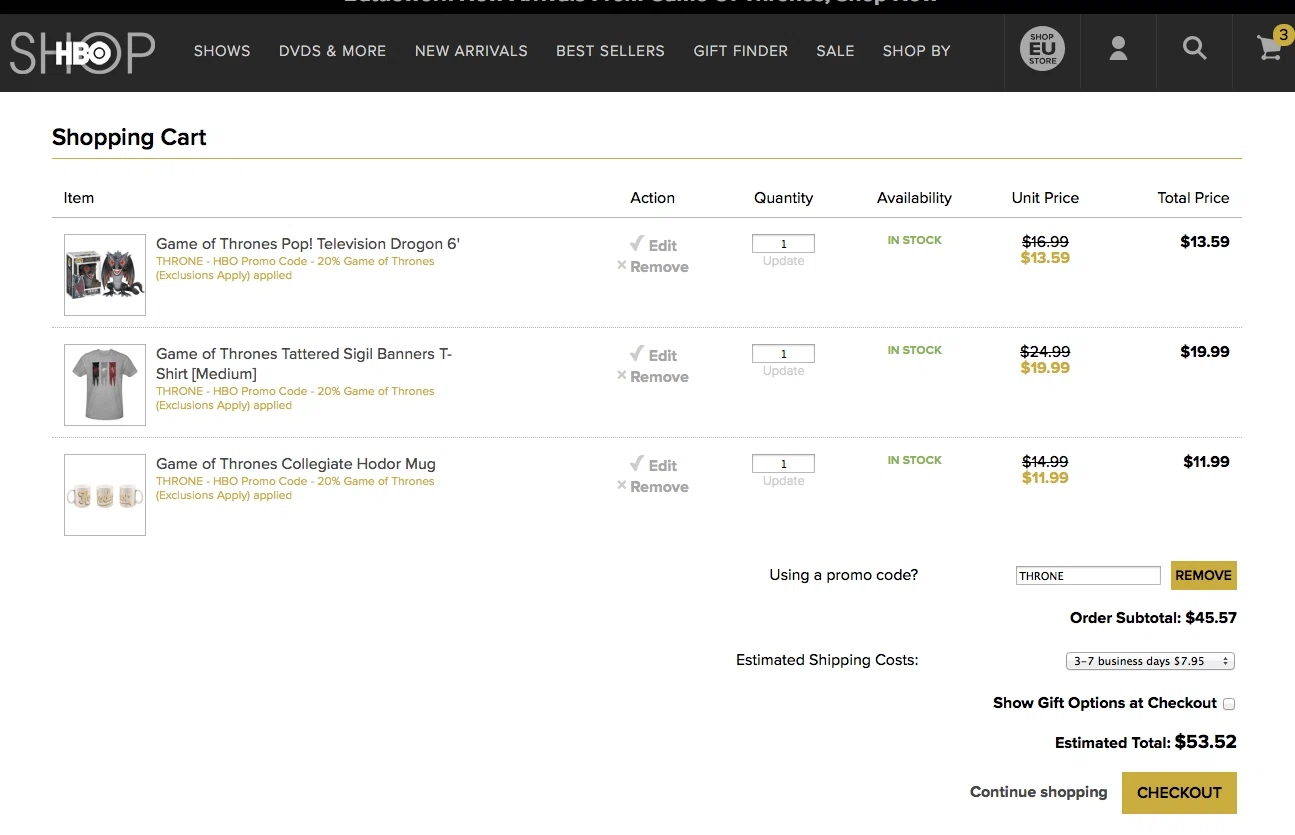Click the Order Subtotal $45.57 text
This screenshot has height=835, width=1295.
[1153, 618]
